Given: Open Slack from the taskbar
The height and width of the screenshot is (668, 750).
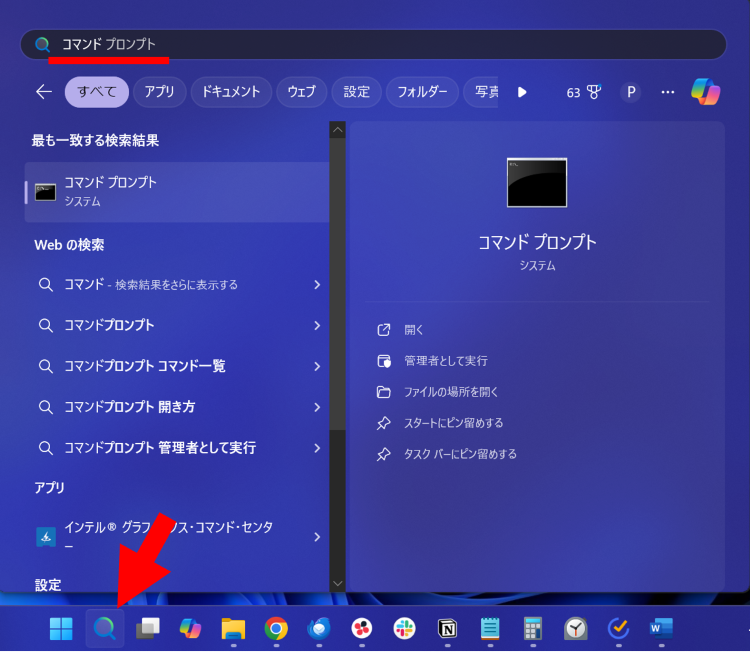Looking at the screenshot, I should (x=404, y=628).
